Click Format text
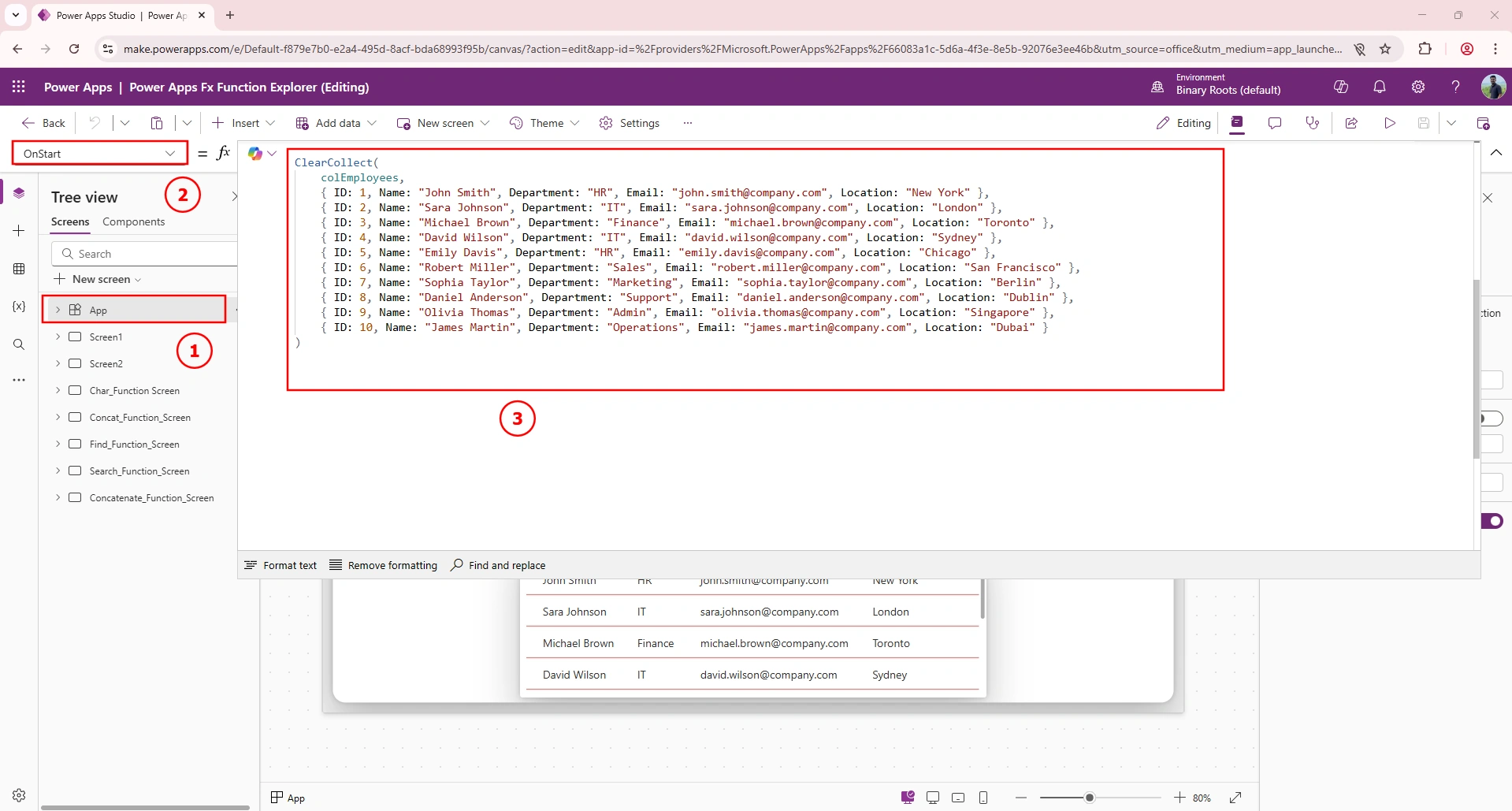 tap(281, 565)
